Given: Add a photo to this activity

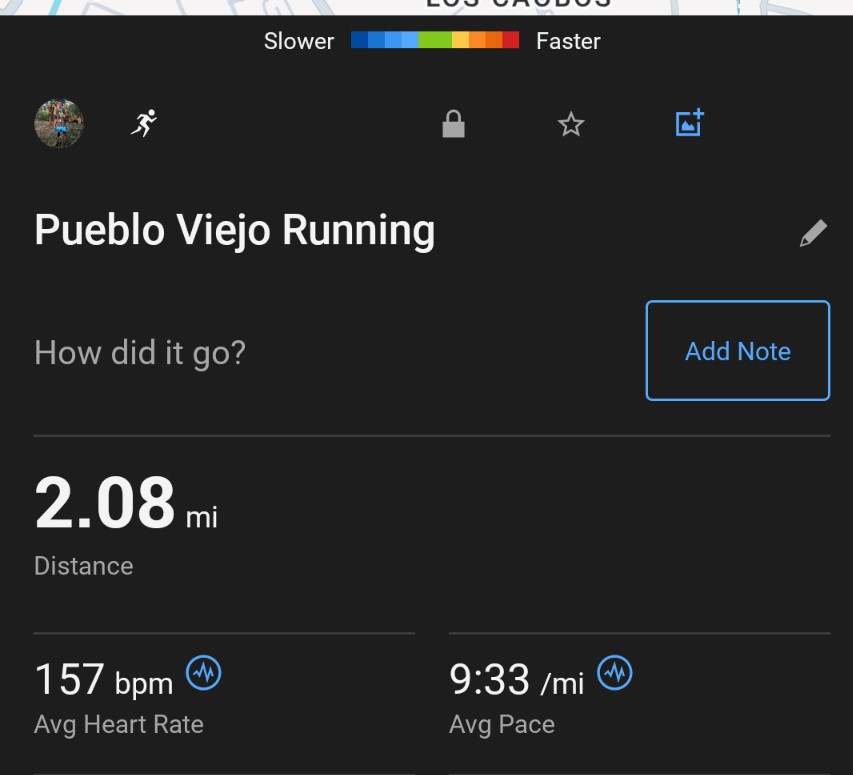Looking at the screenshot, I should 689,124.
